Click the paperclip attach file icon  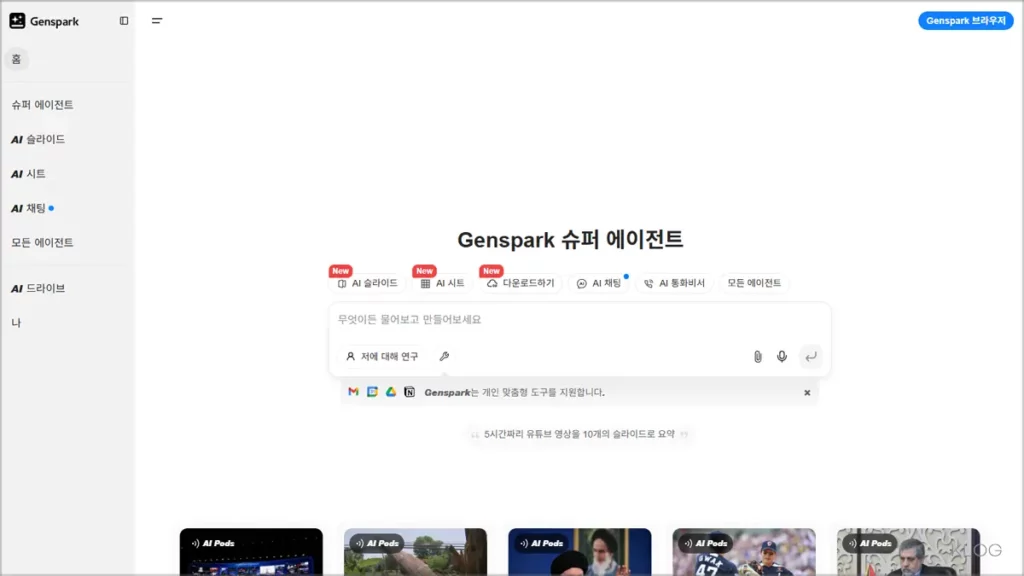pyautogui.click(x=758, y=357)
